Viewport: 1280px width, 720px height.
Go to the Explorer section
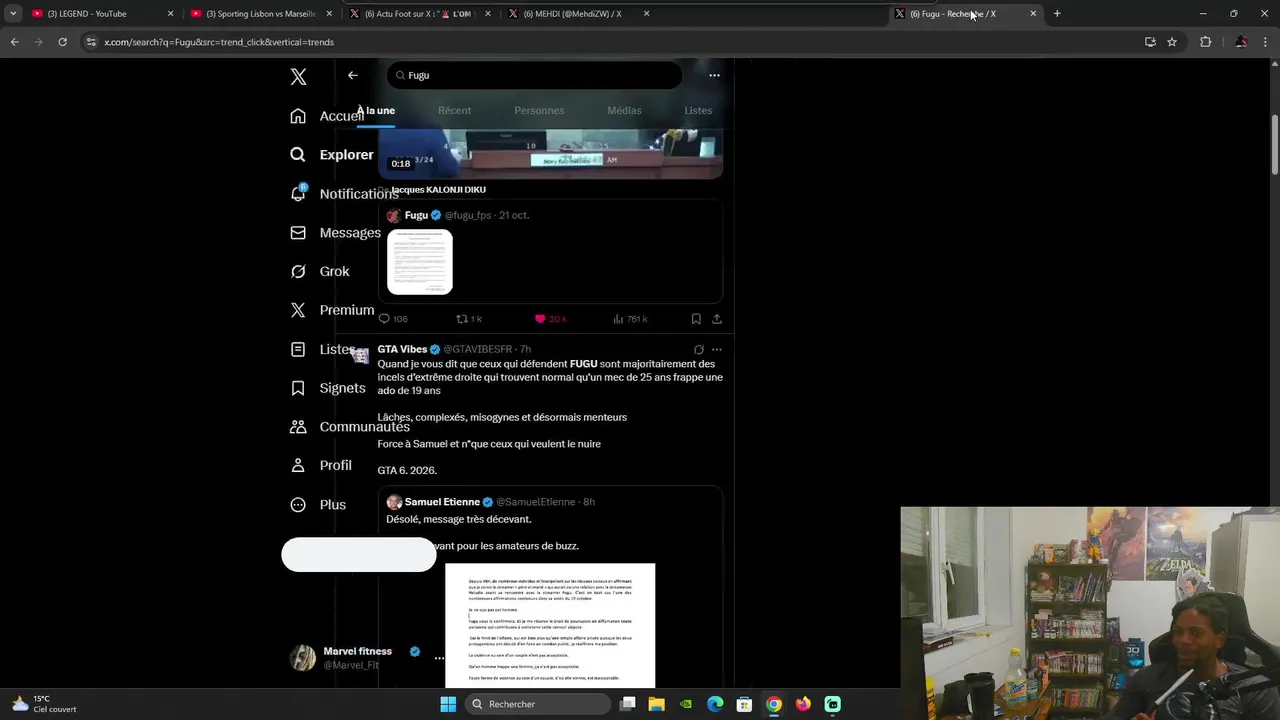(331, 155)
